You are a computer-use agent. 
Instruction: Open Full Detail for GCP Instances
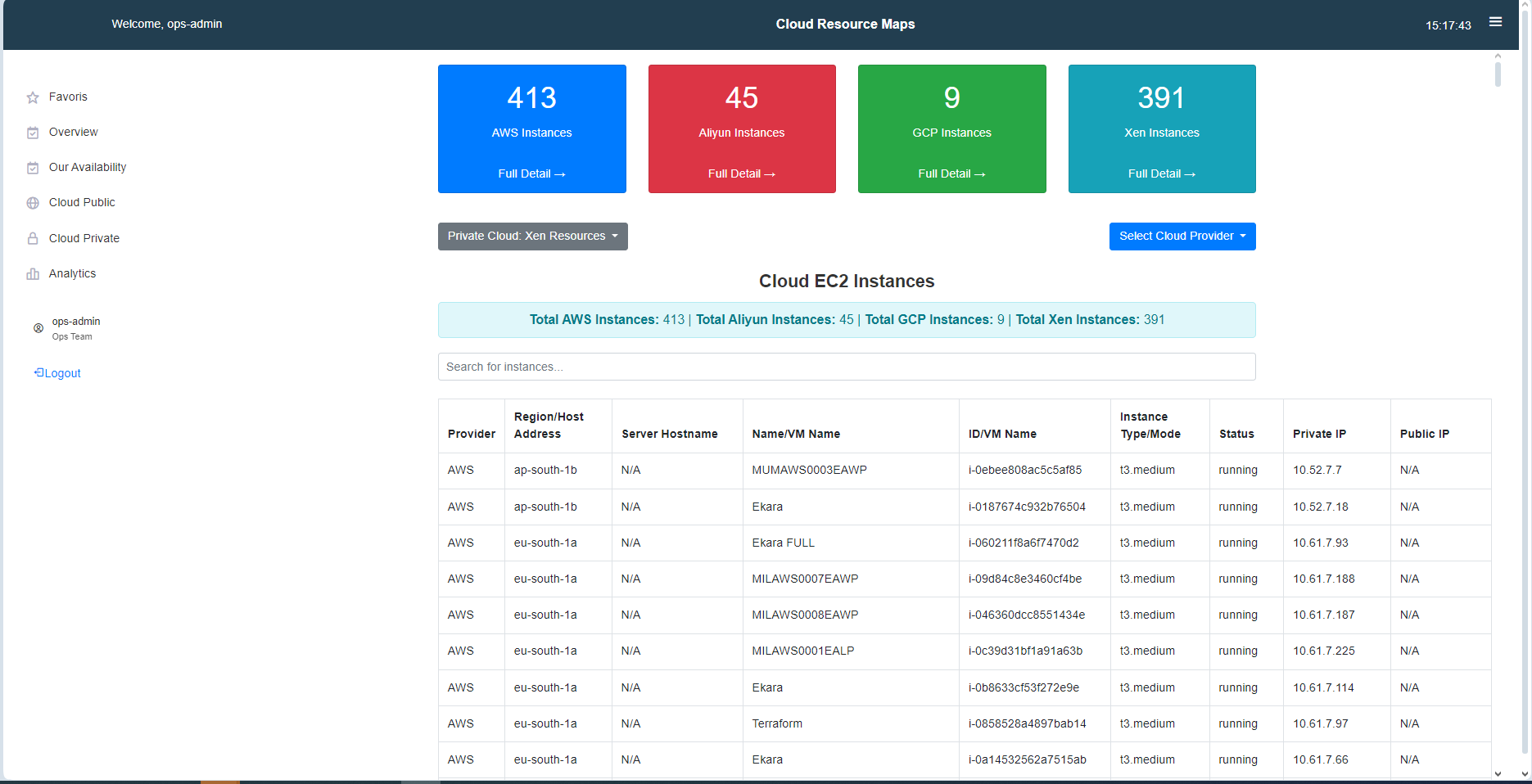[951, 173]
